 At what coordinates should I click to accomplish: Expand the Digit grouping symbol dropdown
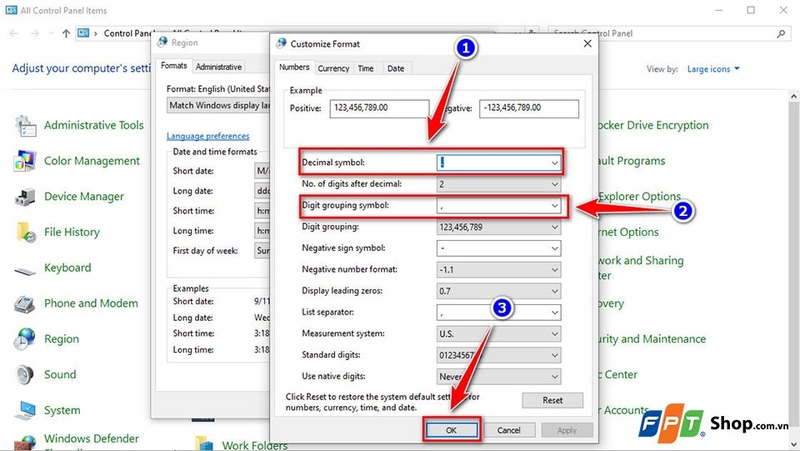point(555,206)
